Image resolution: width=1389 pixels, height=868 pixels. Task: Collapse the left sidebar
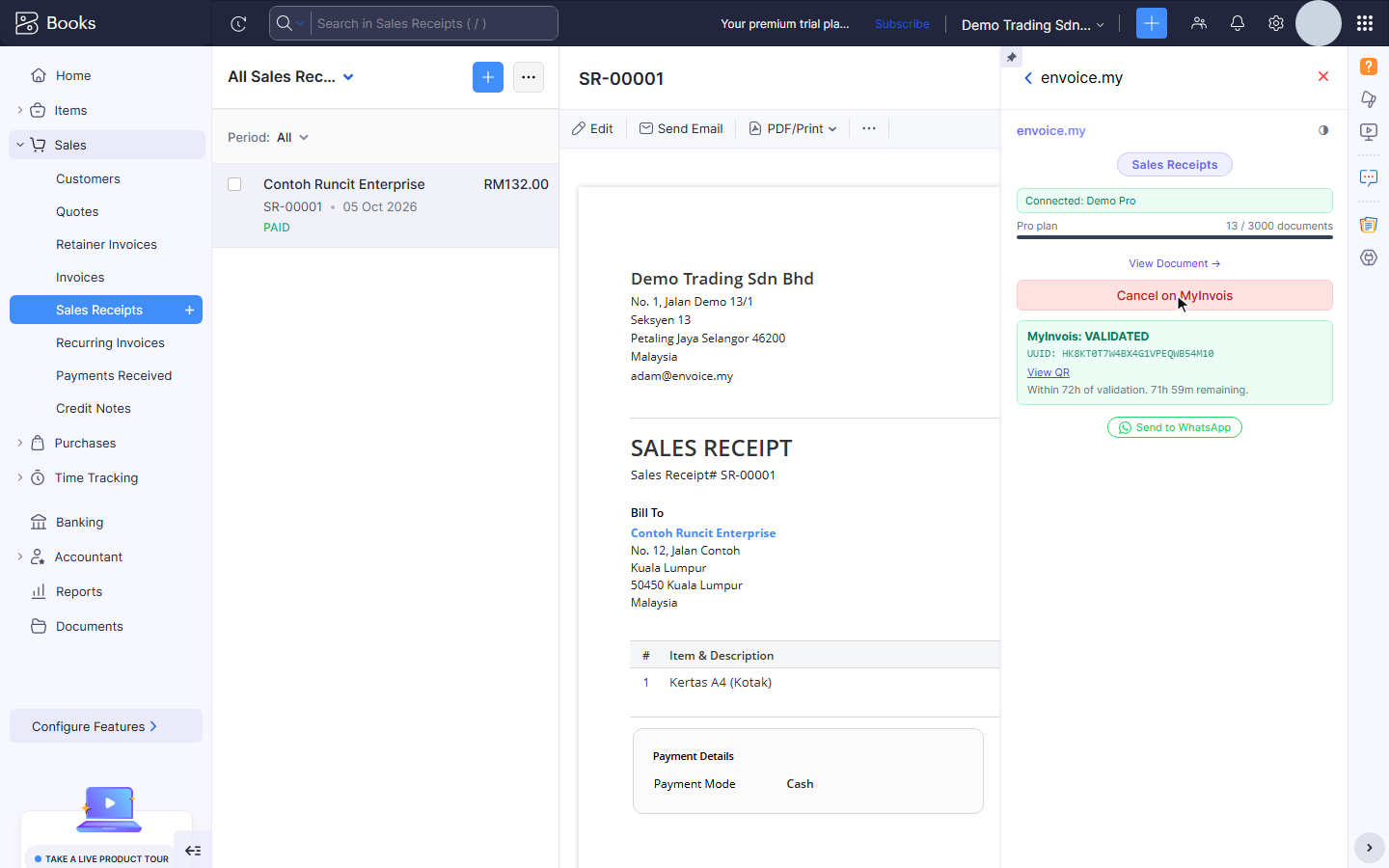click(193, 850)
